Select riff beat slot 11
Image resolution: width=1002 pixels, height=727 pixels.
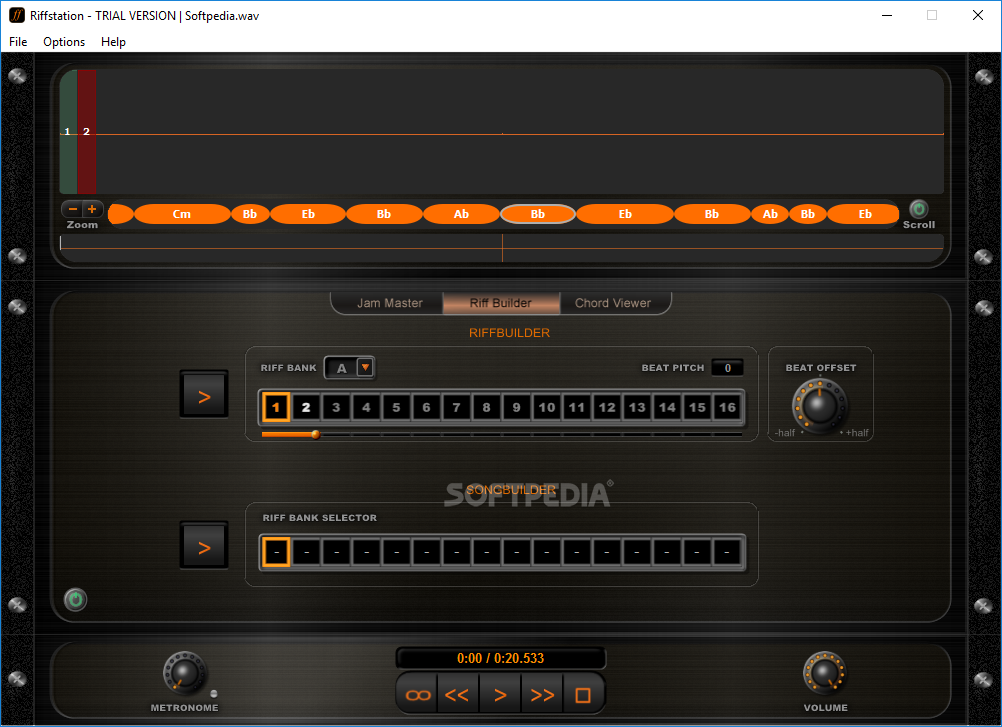[576, 407]
